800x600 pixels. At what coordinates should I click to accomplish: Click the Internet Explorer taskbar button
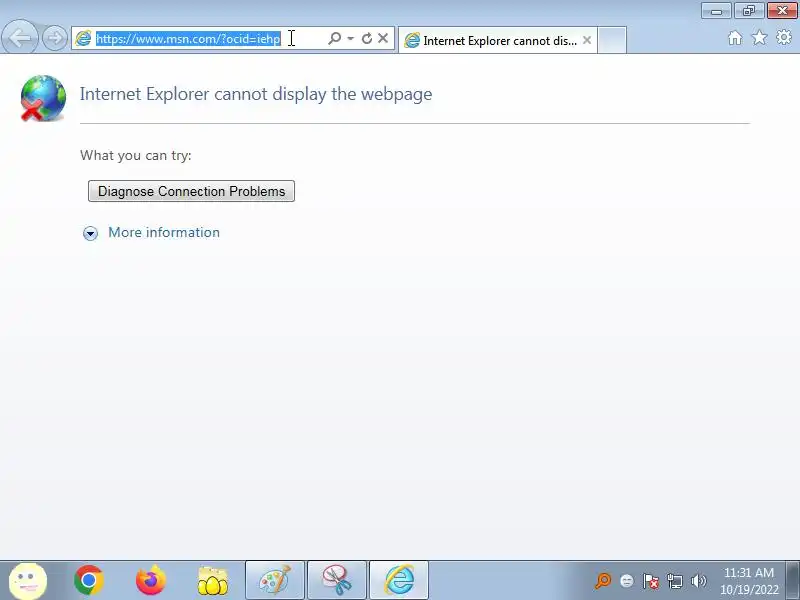pos(398,580)
